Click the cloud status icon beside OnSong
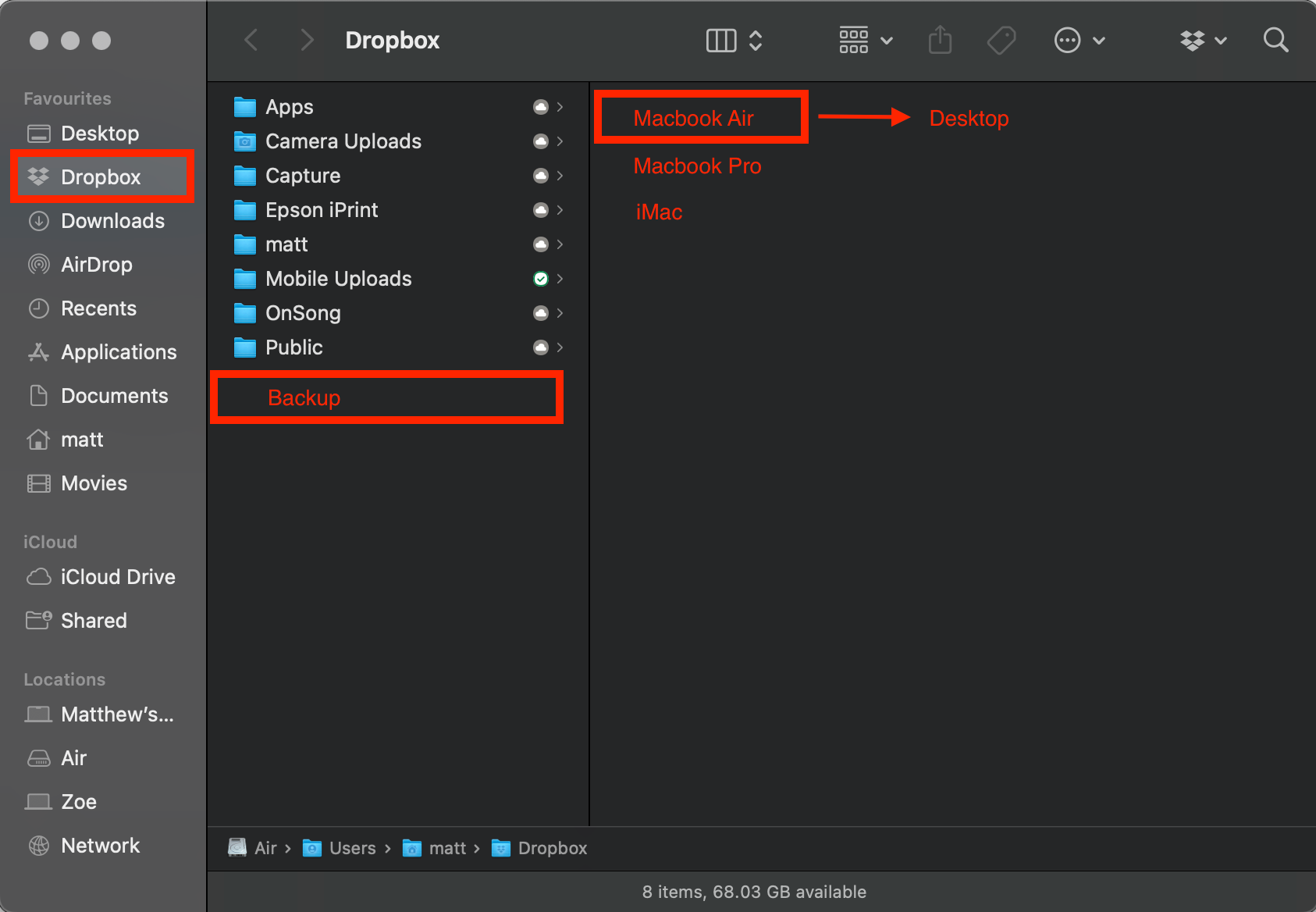Screen dimensions: 1316x912 pos(540,313)
